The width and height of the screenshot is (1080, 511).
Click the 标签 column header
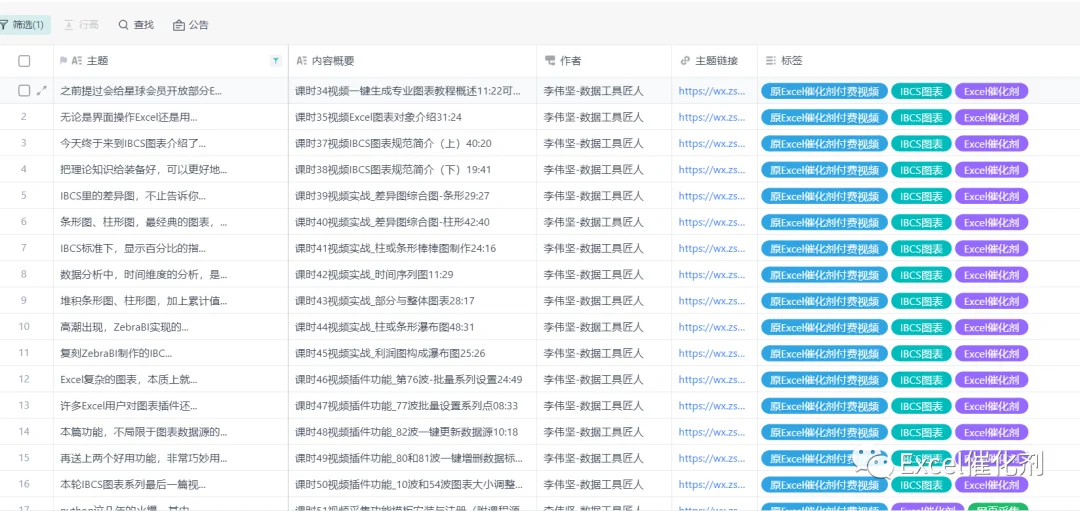click(919, 61)
